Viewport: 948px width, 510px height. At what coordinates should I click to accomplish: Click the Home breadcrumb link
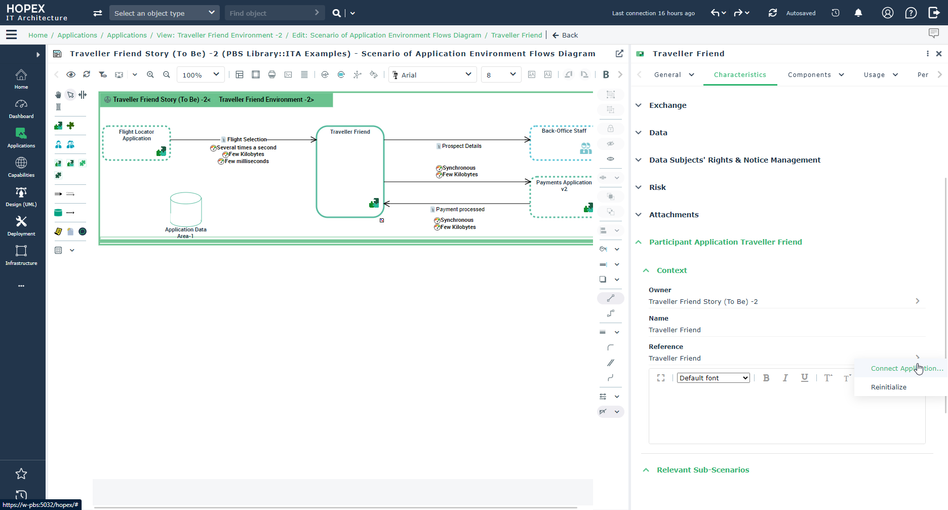pyautogui.click(x=38, y=35)
